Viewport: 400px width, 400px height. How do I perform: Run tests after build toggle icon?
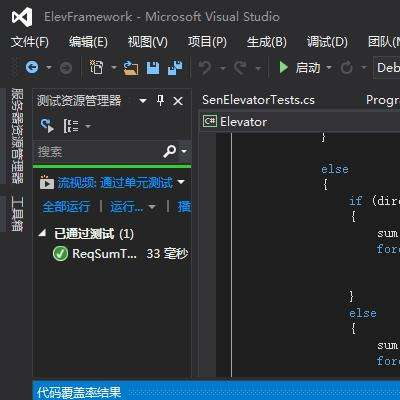click(47, 125)
